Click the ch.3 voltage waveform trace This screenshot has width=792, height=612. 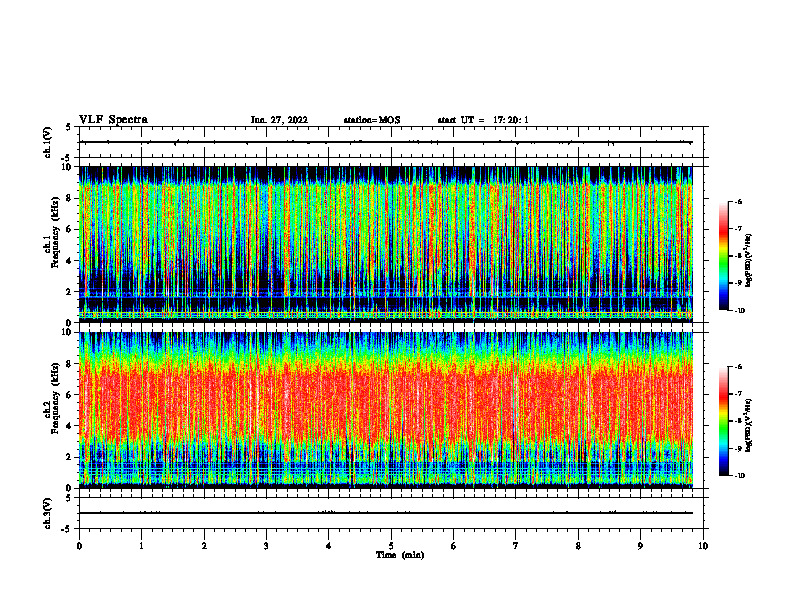coord(386,513)
